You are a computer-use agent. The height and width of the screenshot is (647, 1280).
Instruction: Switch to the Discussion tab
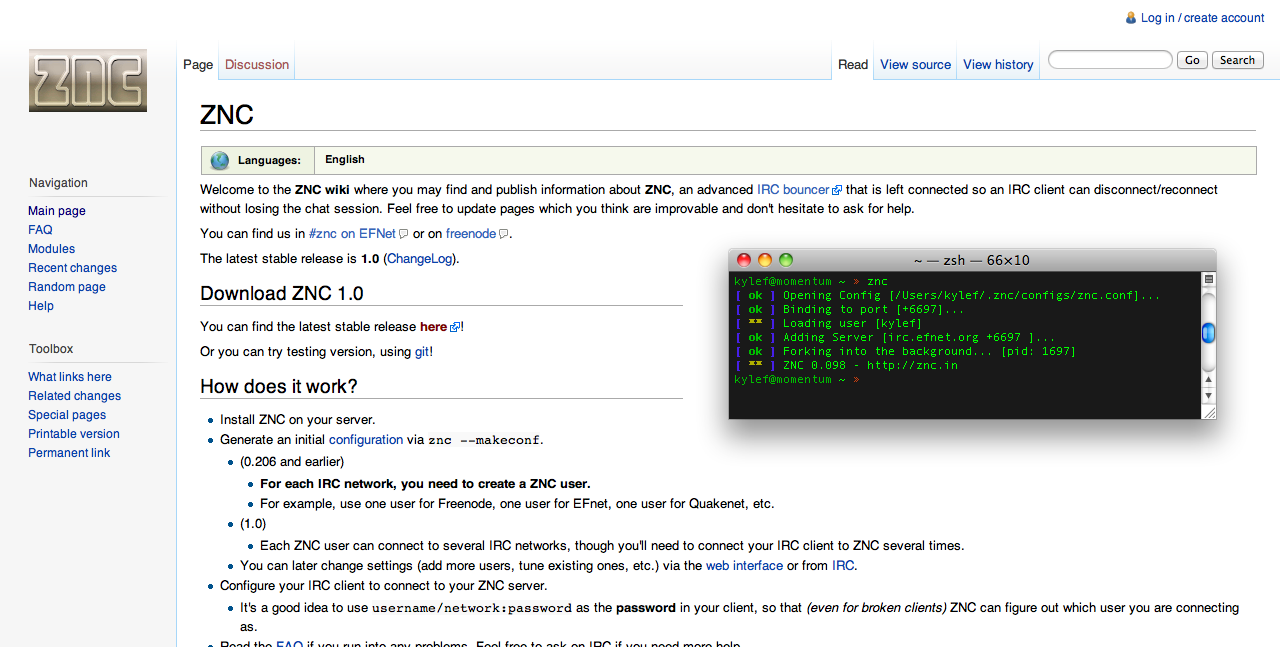257,65
